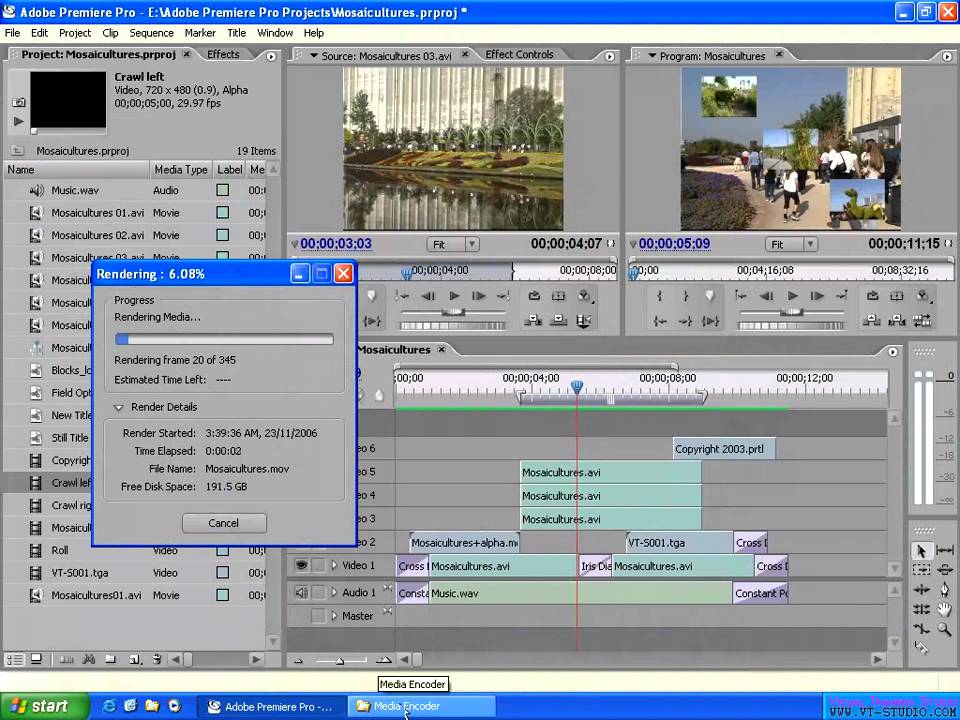Click trash Clear icon in Project panel
960x720 pixels.
click(157, 659)
